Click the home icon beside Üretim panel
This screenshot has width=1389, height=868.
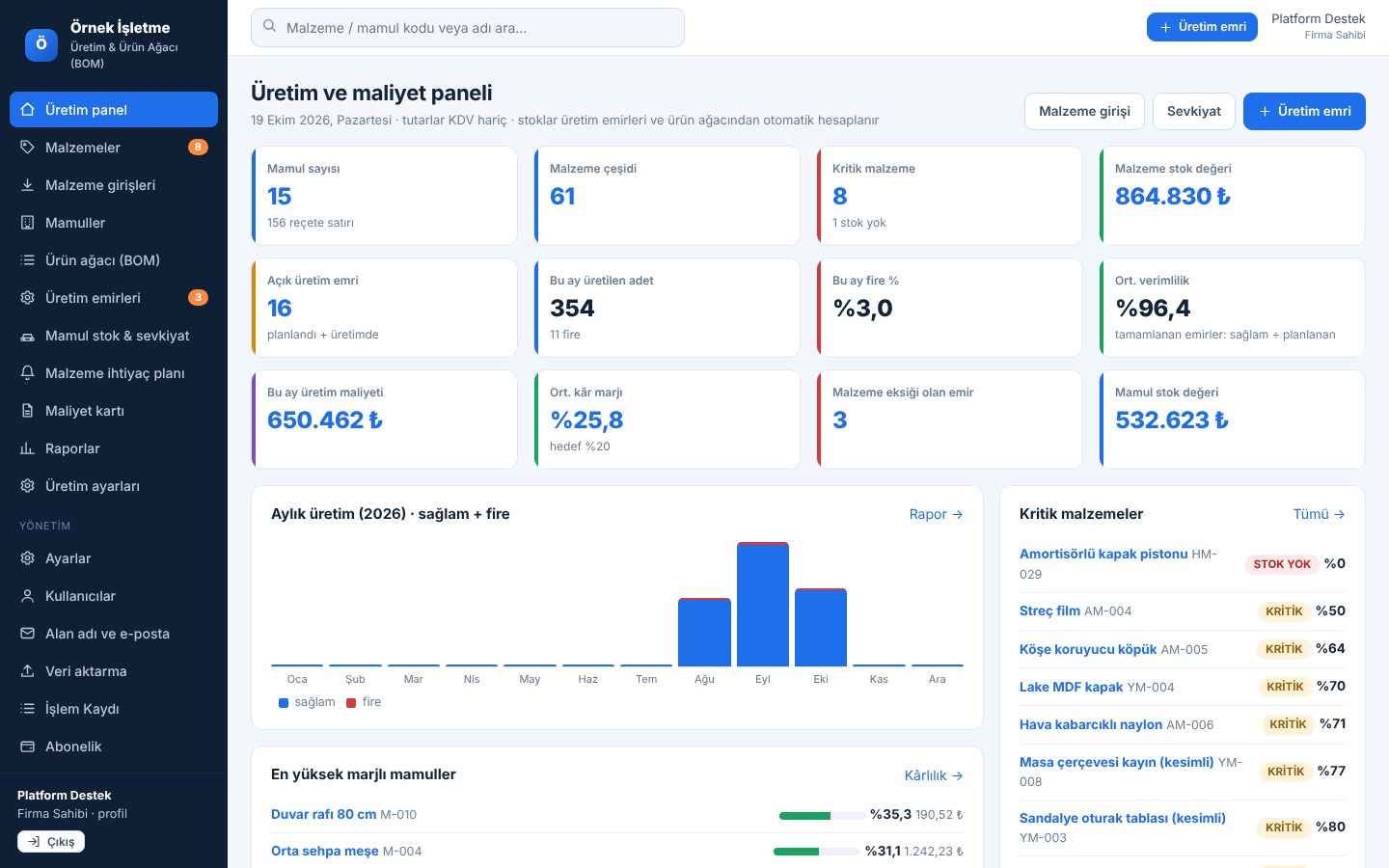pos(28,109)
